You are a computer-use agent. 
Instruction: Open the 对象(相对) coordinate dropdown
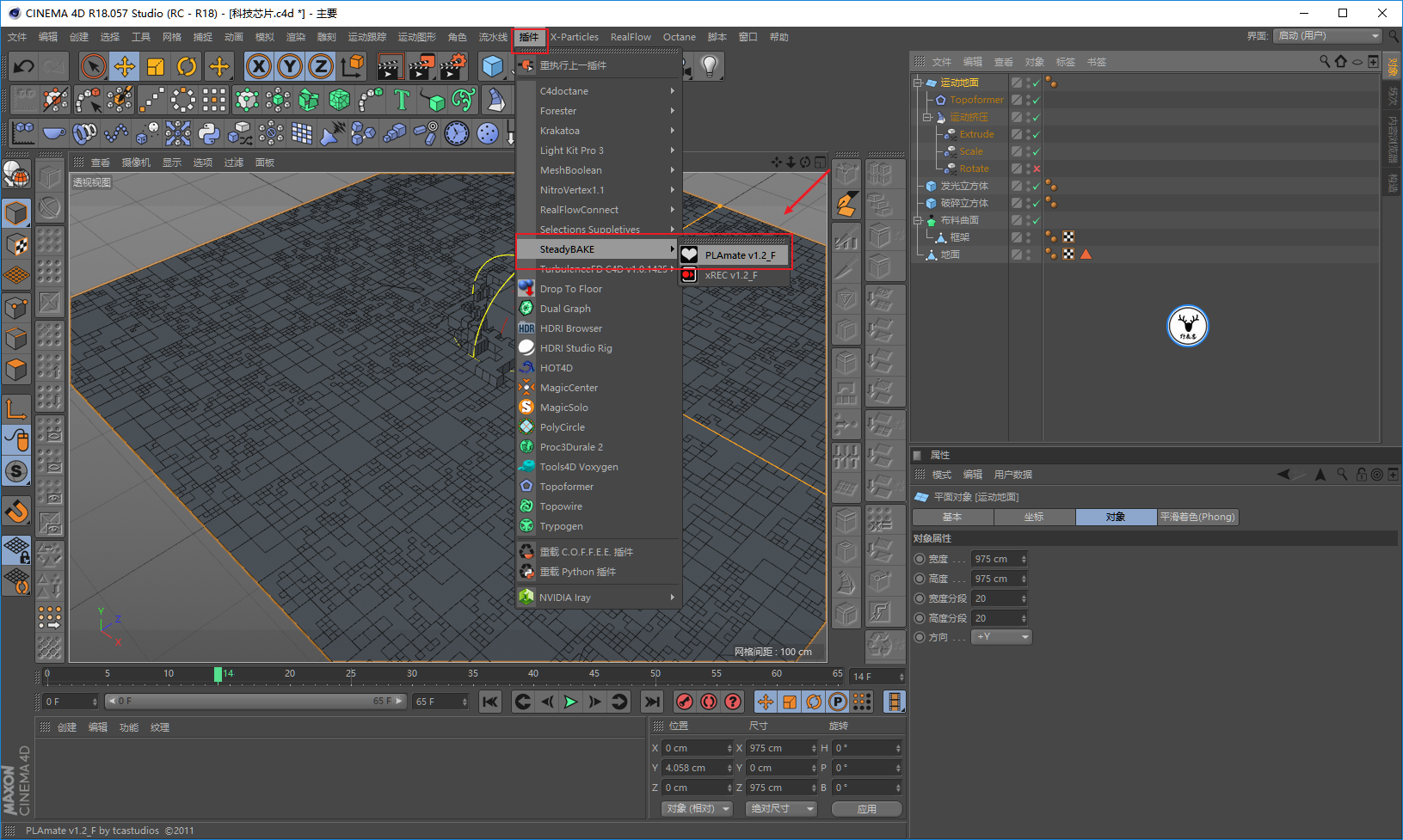(x=698, y=809)
